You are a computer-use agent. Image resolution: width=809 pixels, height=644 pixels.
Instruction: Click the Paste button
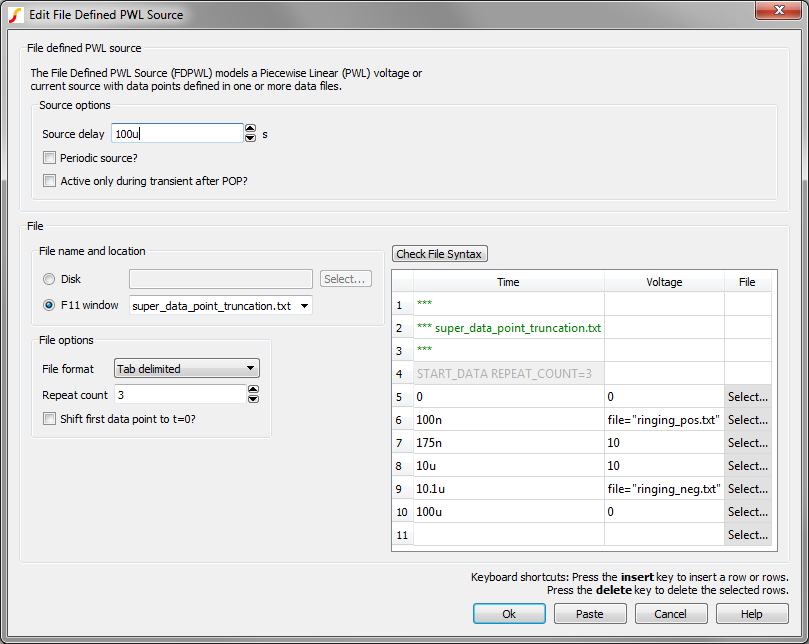590,614
